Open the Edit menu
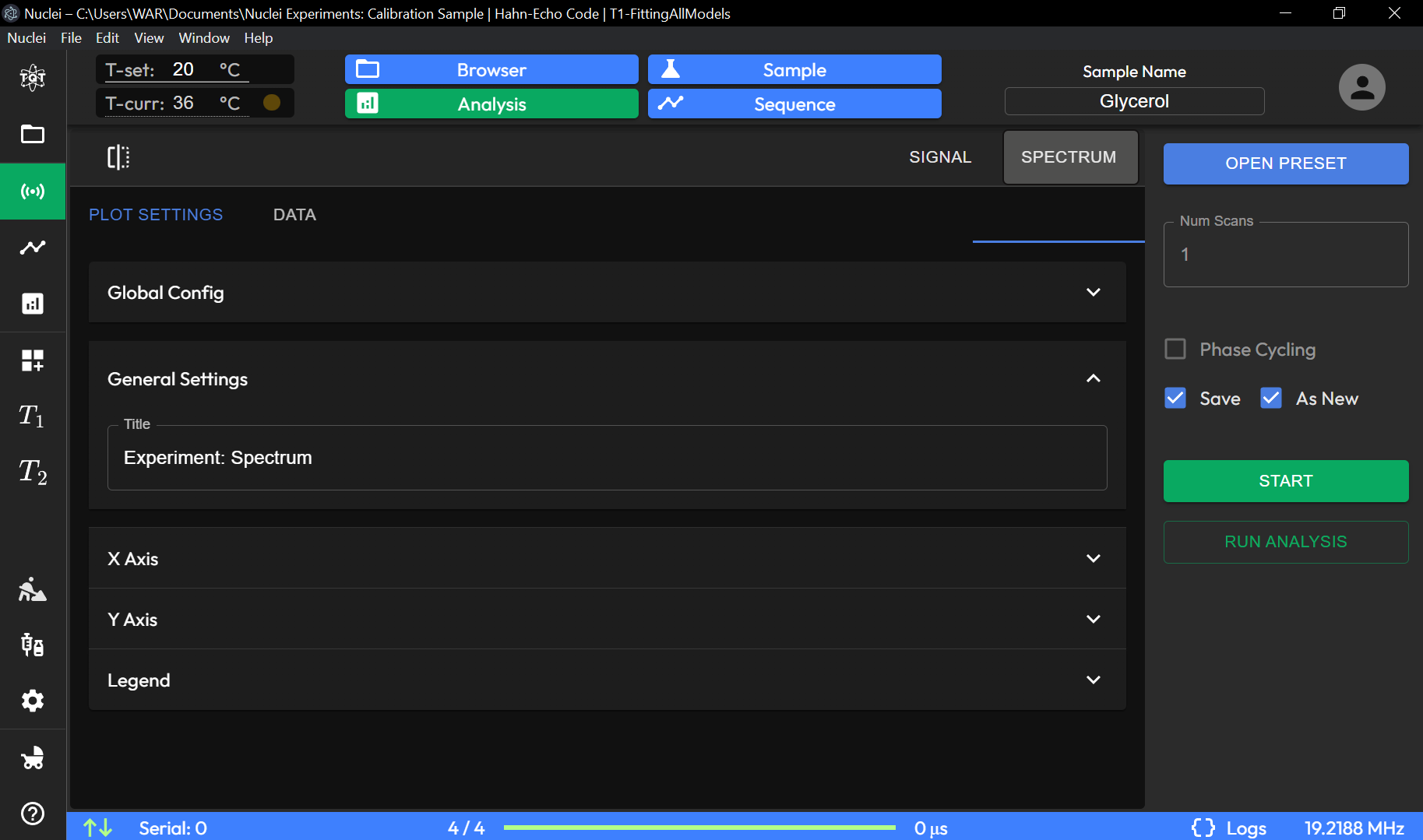 point(107,37)
